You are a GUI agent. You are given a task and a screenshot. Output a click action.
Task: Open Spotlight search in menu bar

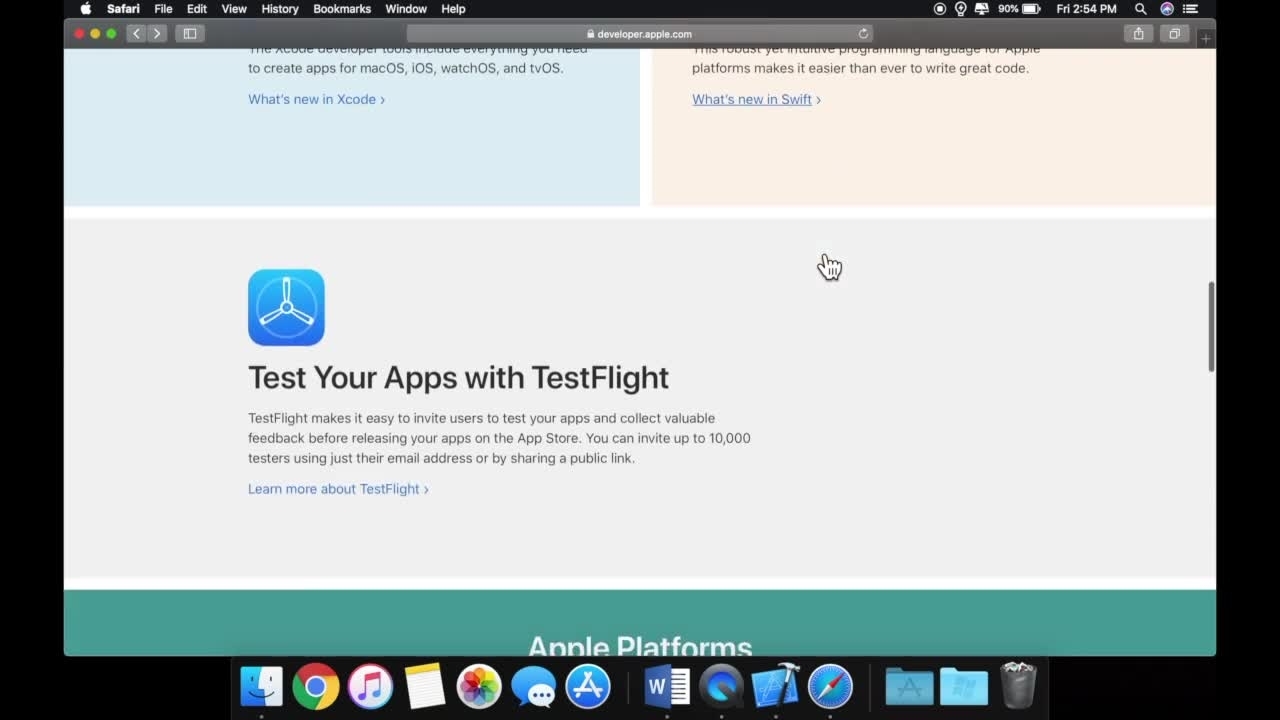tap(1140, 9)
